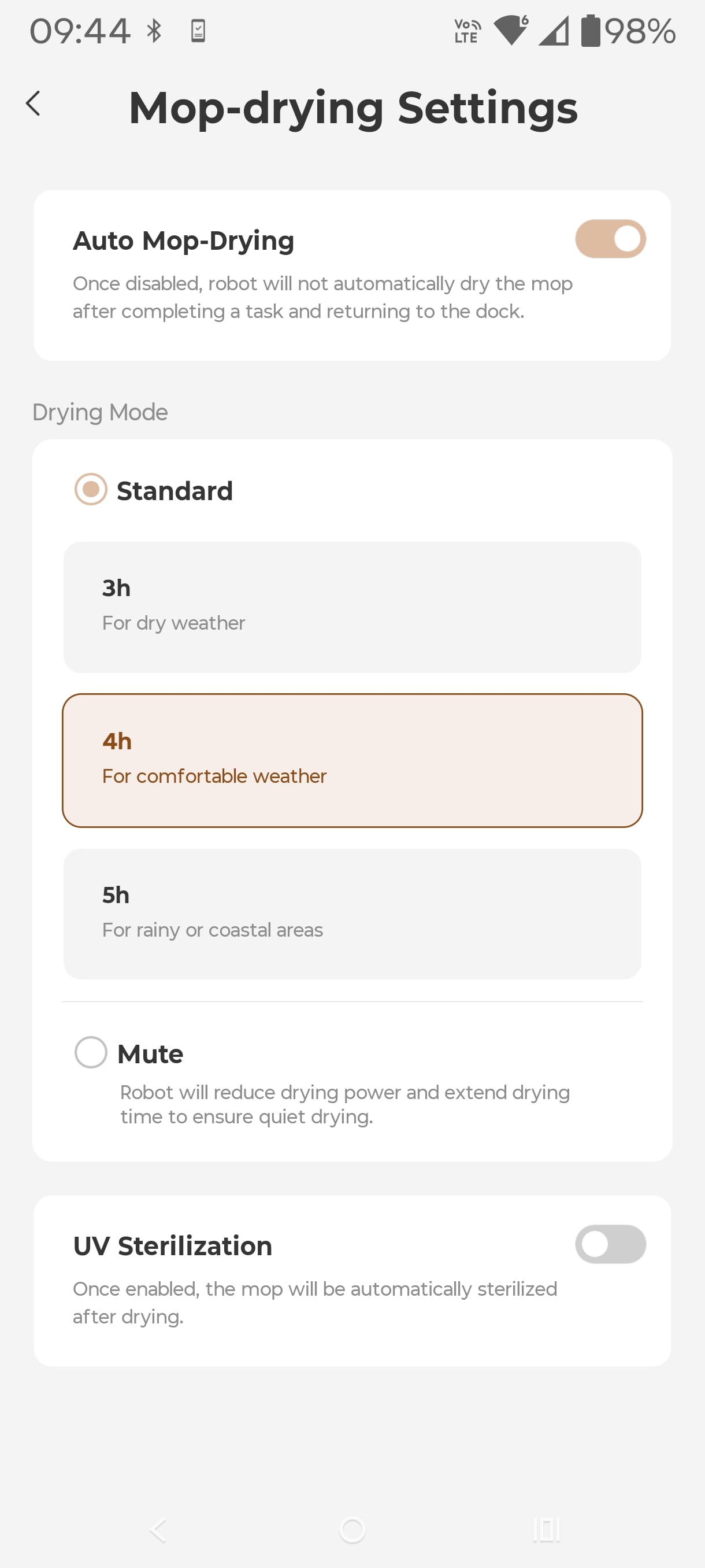This screenshot has height=1568, width=705.
Task: Choose the 3h dry weather option
Action: (352, 607)
